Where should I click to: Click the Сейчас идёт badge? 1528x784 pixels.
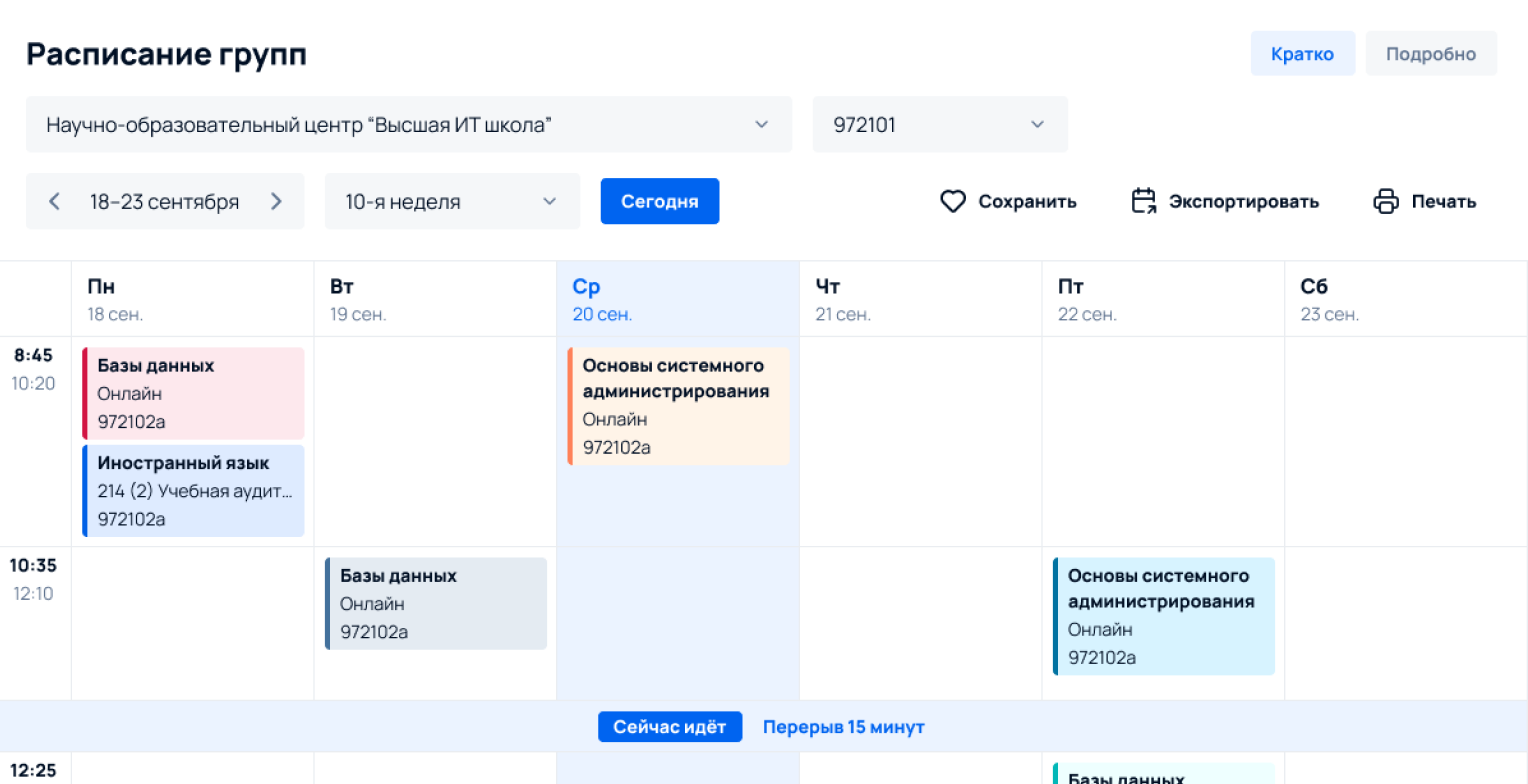click(670, 727)
